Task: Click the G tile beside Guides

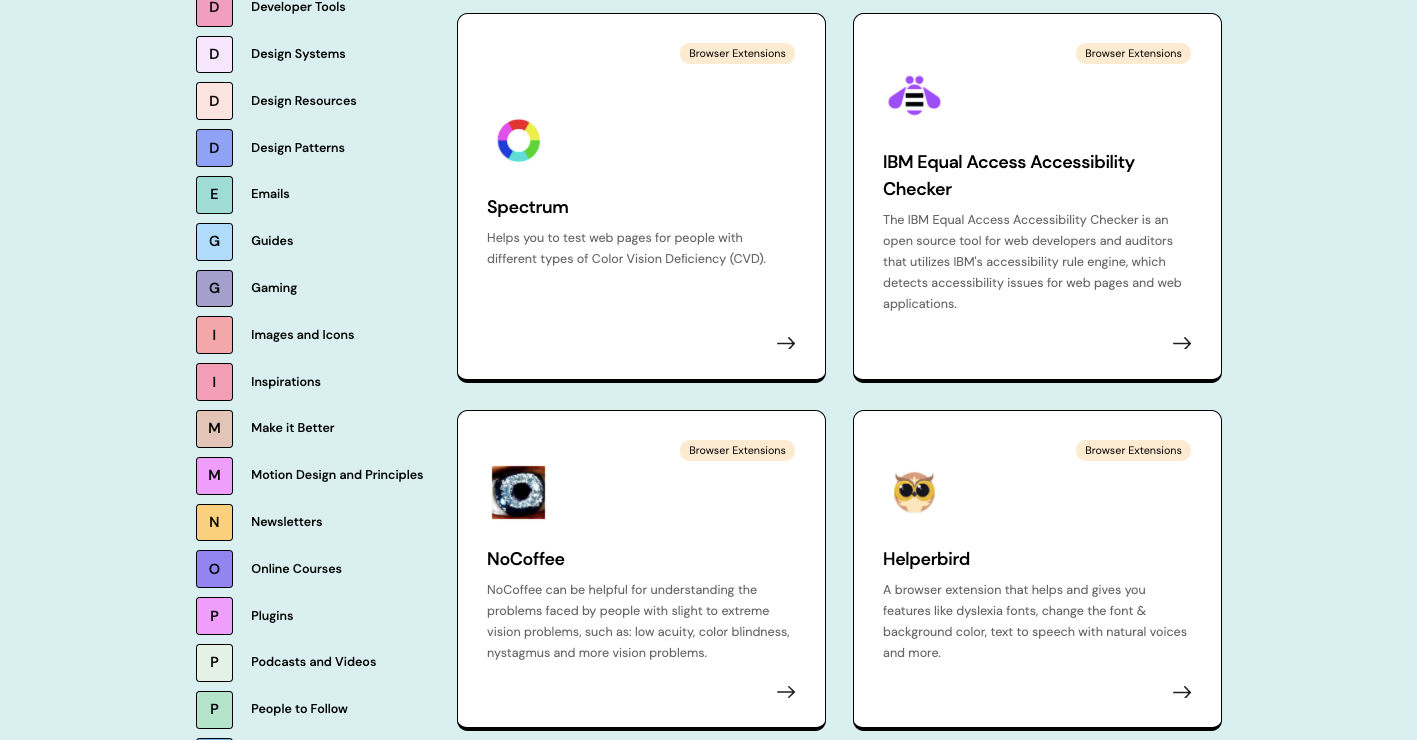Action: [214, 241]
